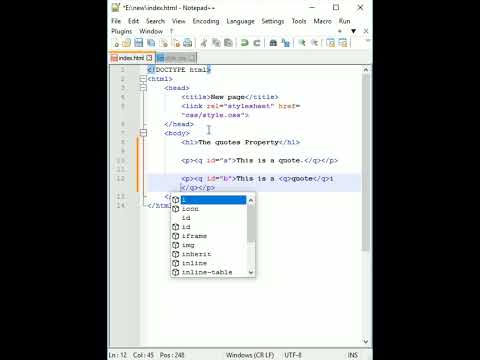Click the Zoom Out toolbar icon
The height and width of the screenshot is (360, 480).
pyautogui.click(x=314, y=43)
